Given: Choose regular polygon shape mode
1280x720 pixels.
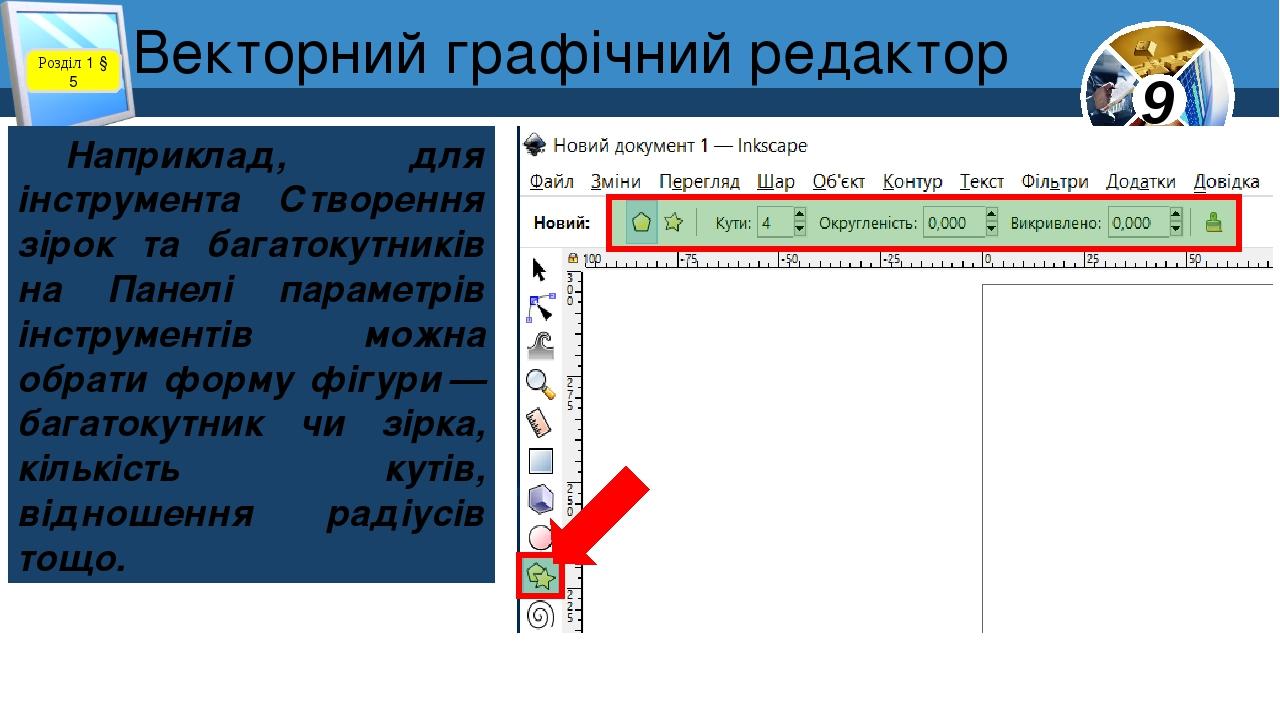Looking at the screenshot, I should pos(642,222).
